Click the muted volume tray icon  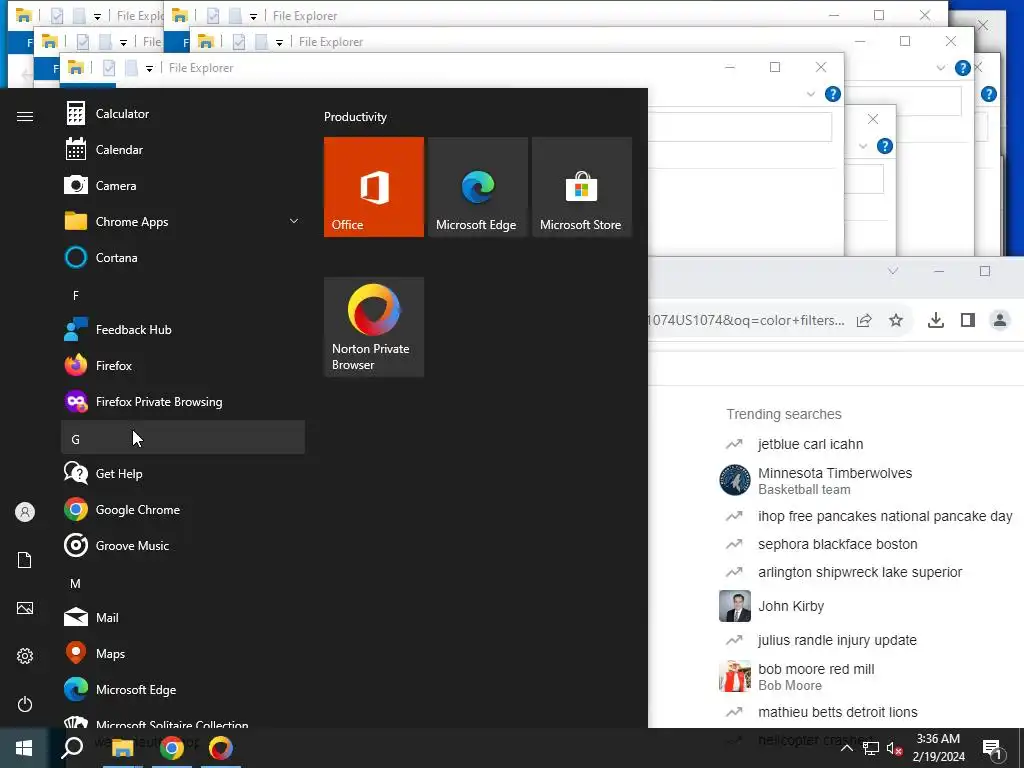point(894,748)
